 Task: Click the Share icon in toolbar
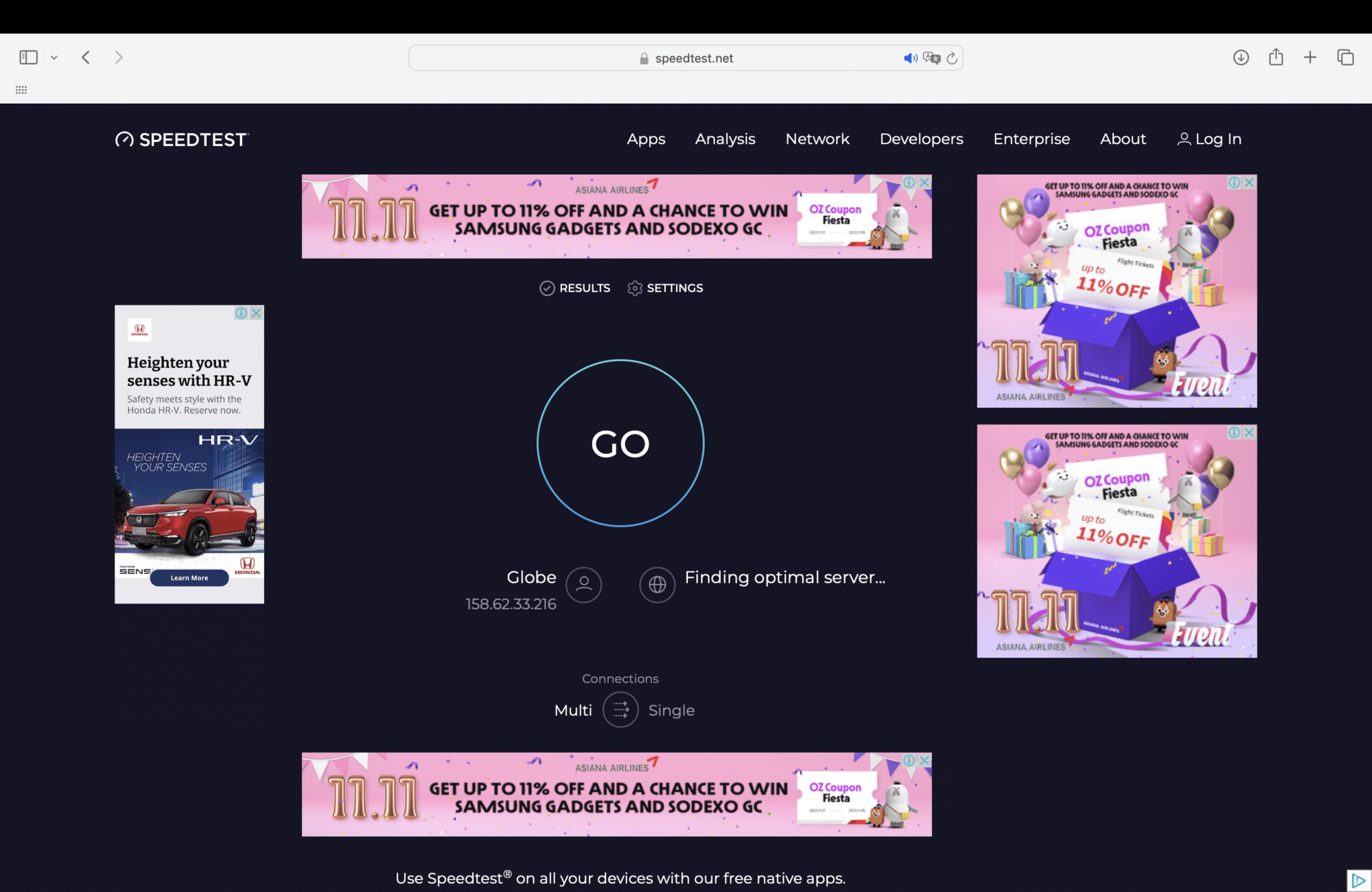1276,58
